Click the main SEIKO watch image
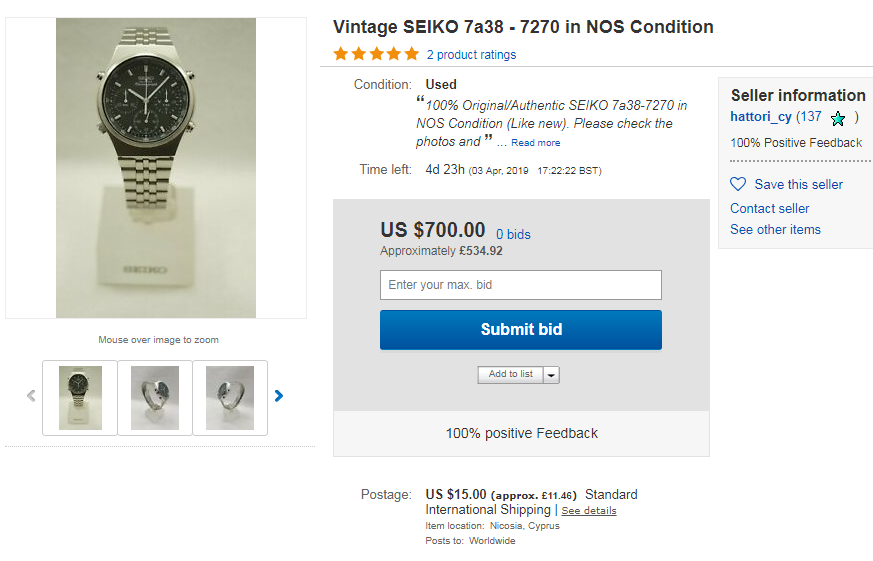Screen dimensions: 873x561 (x=156, y=168)
